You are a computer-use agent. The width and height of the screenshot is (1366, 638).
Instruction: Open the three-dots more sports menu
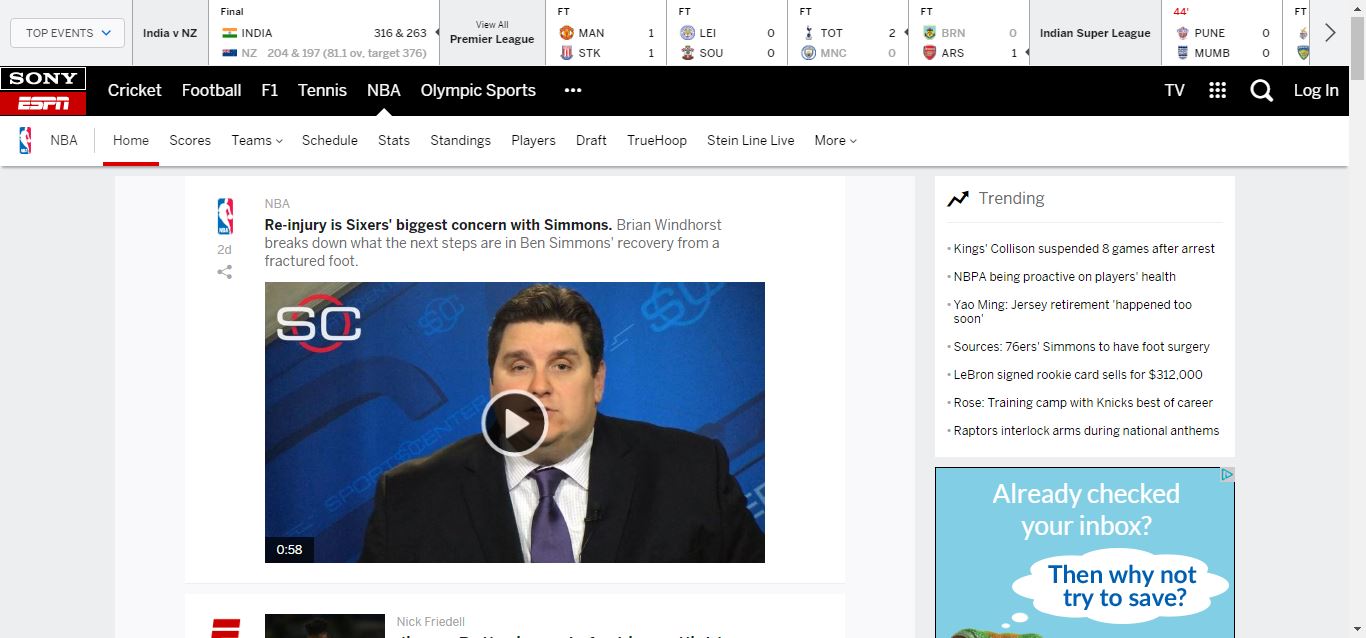tap(572, 90)
